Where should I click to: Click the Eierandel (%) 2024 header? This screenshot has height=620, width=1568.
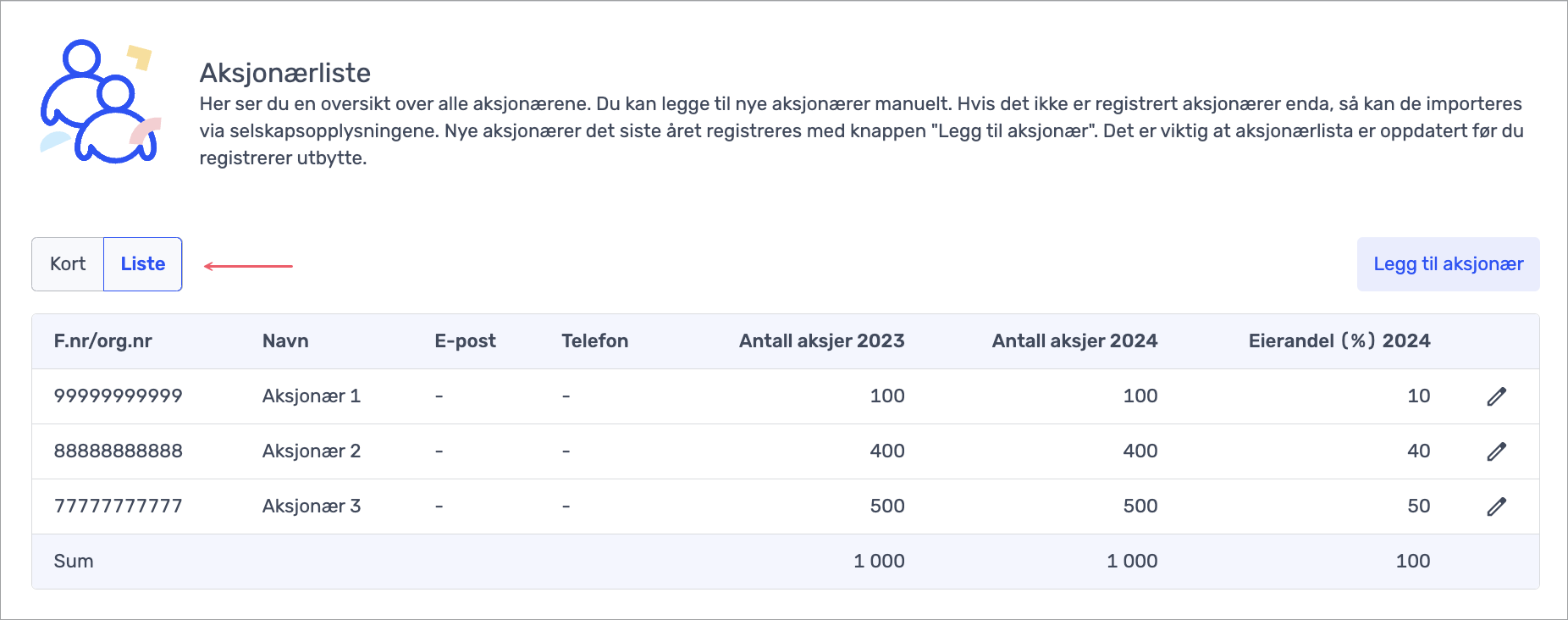(x=1339, y=341)
